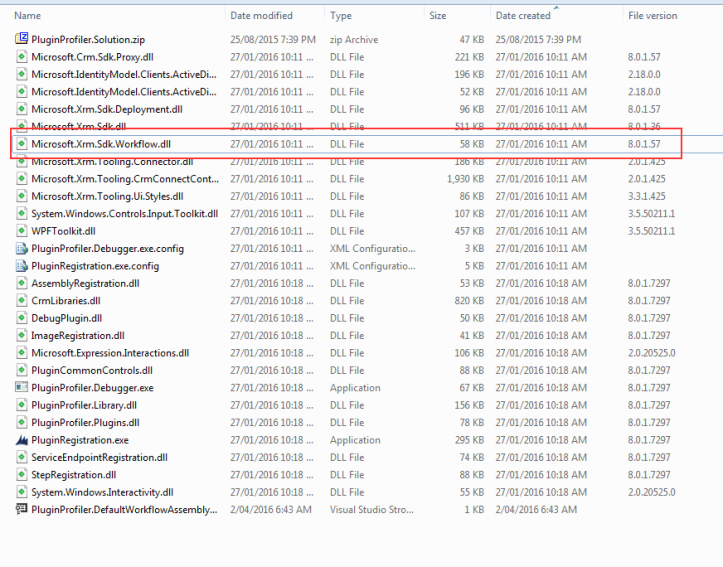The height and width of the screenshot is (567, 723).
Task: Click the Microsoft.Xrm.Tooling.Ui.Styles.dll icon
Action: click(x=22, y=196)
